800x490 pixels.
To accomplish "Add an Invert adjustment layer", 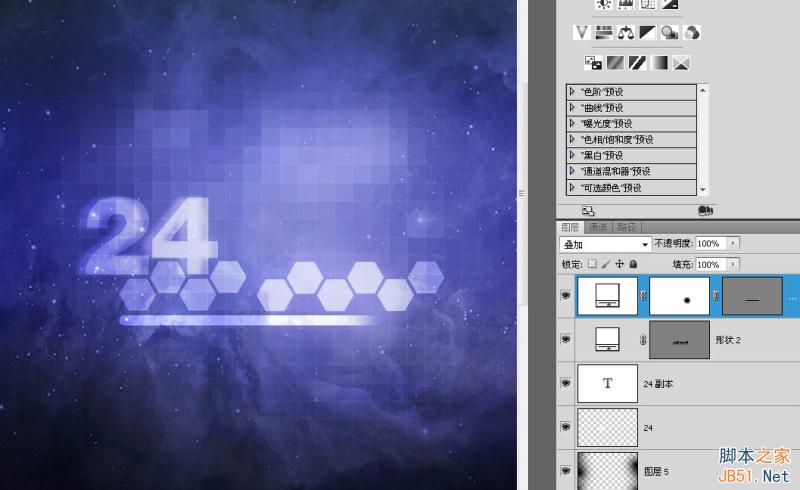I will coord(593,63).
